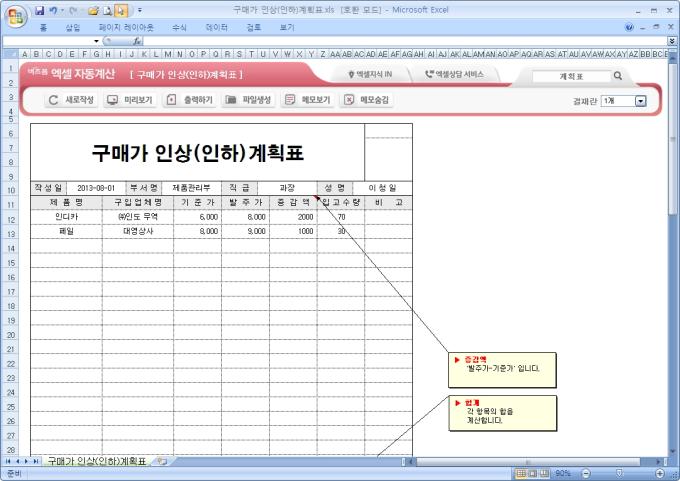Open the 엑셀상담 서비스 tab
Screen dimensions: 680x481
click(x=454, y=75)
